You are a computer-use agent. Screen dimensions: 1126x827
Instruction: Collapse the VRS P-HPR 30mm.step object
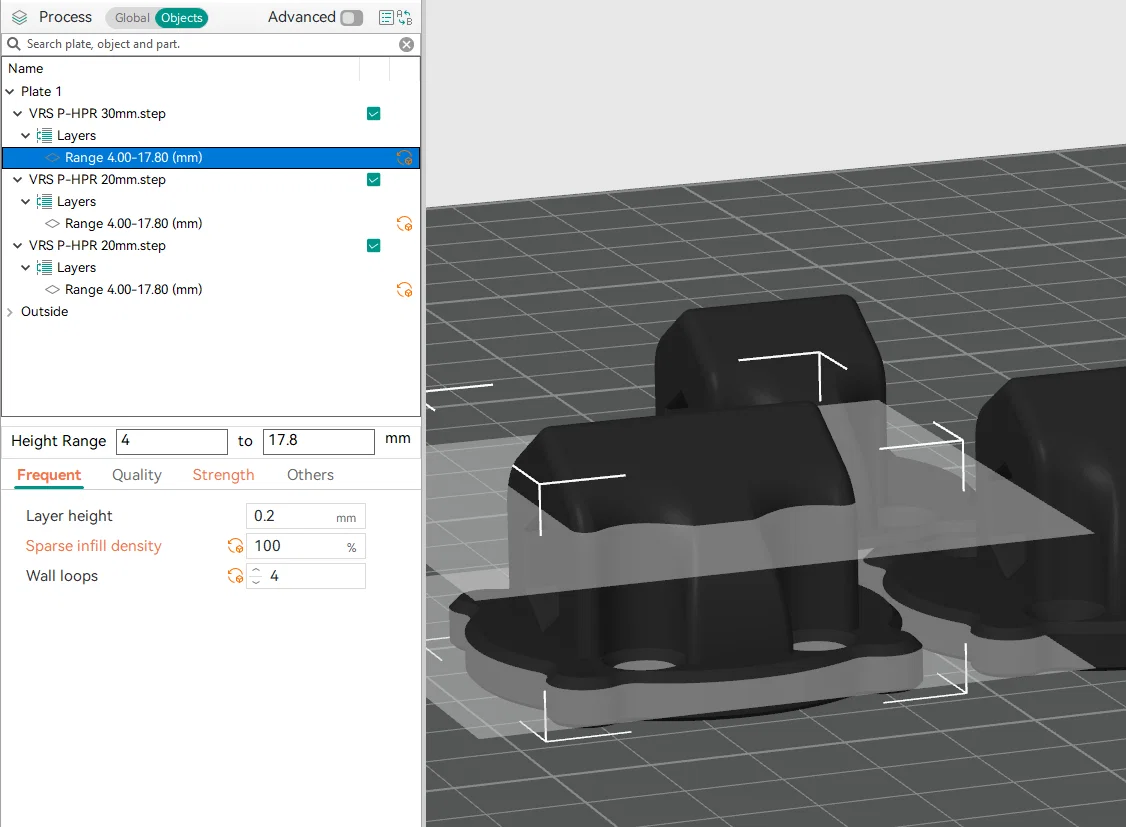(x=17, y=113)
